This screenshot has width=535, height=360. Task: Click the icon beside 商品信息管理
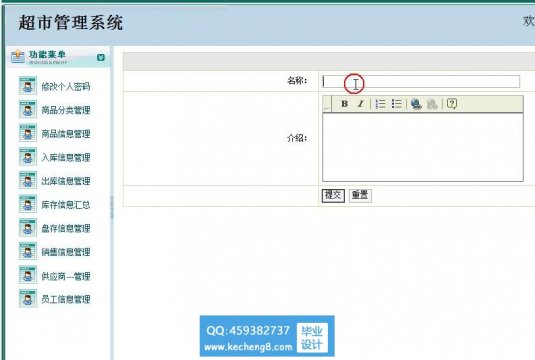[28, 133]
